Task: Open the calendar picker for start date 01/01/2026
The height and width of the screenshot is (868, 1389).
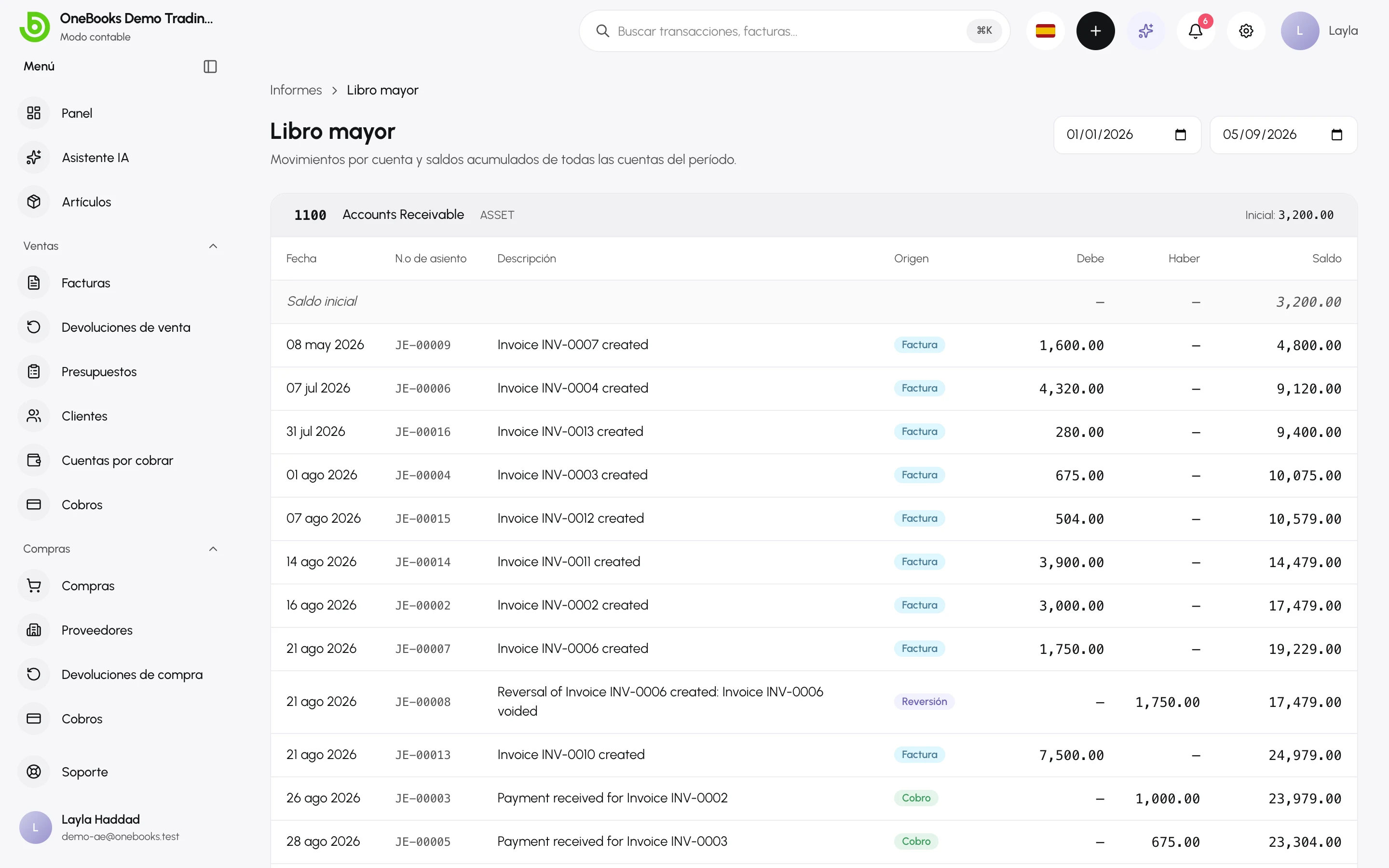Action: [x=1180, y=135]
